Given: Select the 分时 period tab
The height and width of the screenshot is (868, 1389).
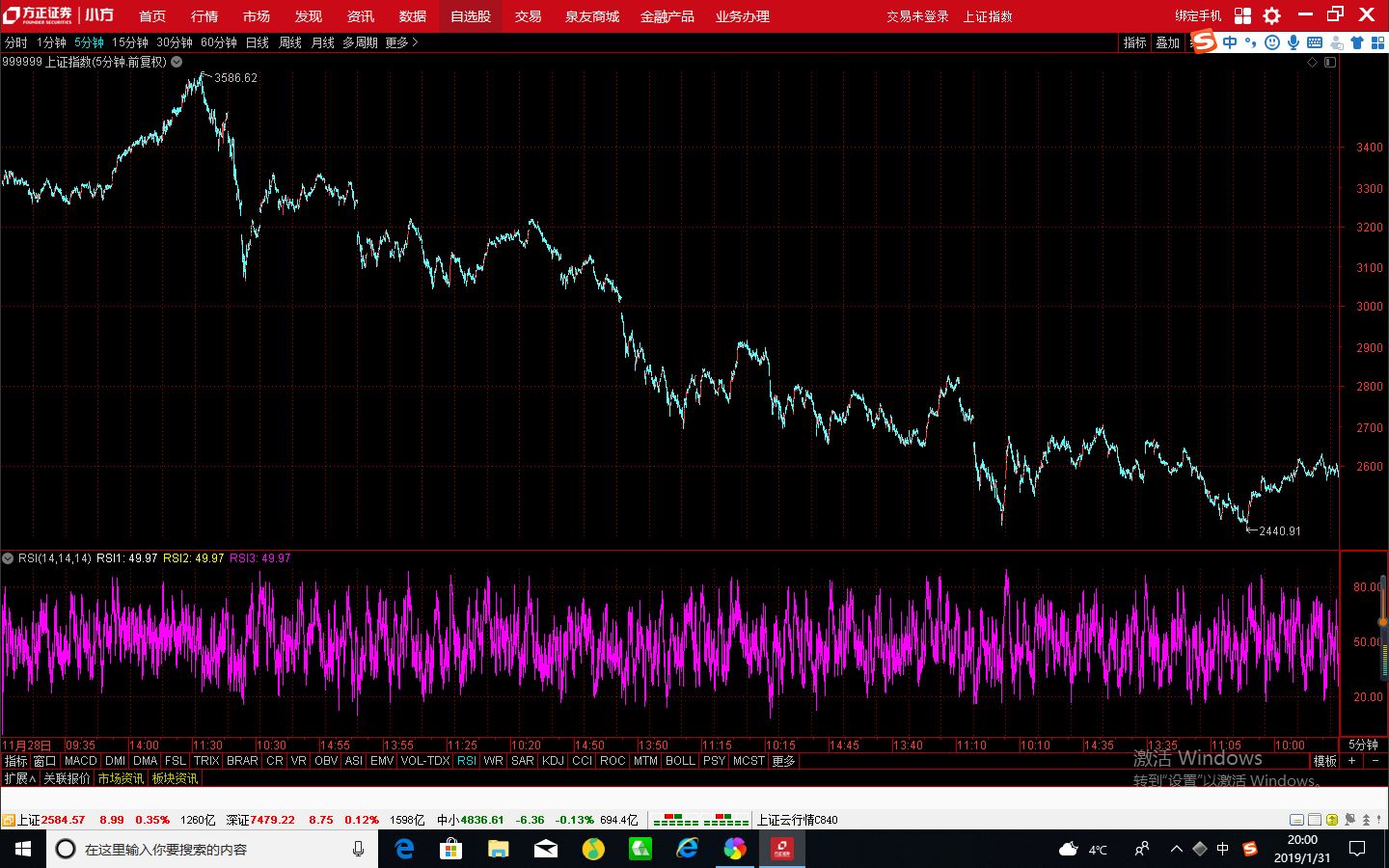Looking at the screenshot, I should point(16,42).
